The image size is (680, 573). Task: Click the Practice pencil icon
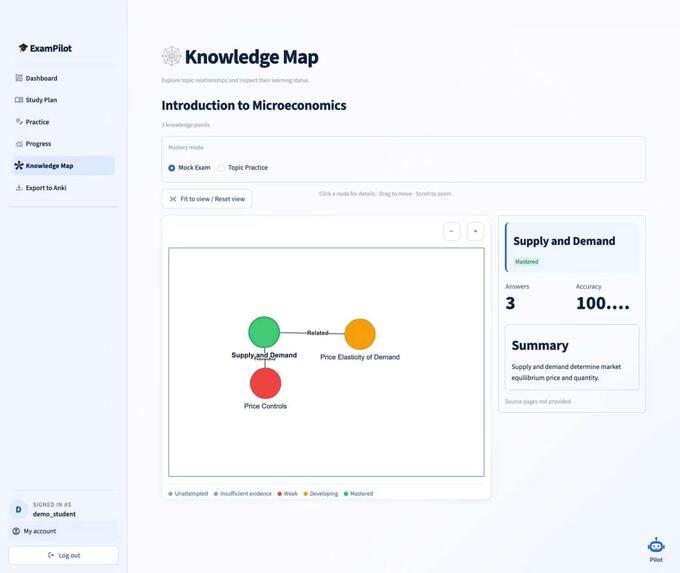[19, 122]
